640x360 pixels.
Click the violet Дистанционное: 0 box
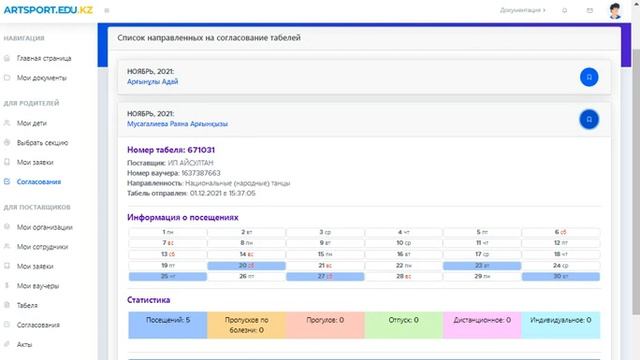(482, 325)
